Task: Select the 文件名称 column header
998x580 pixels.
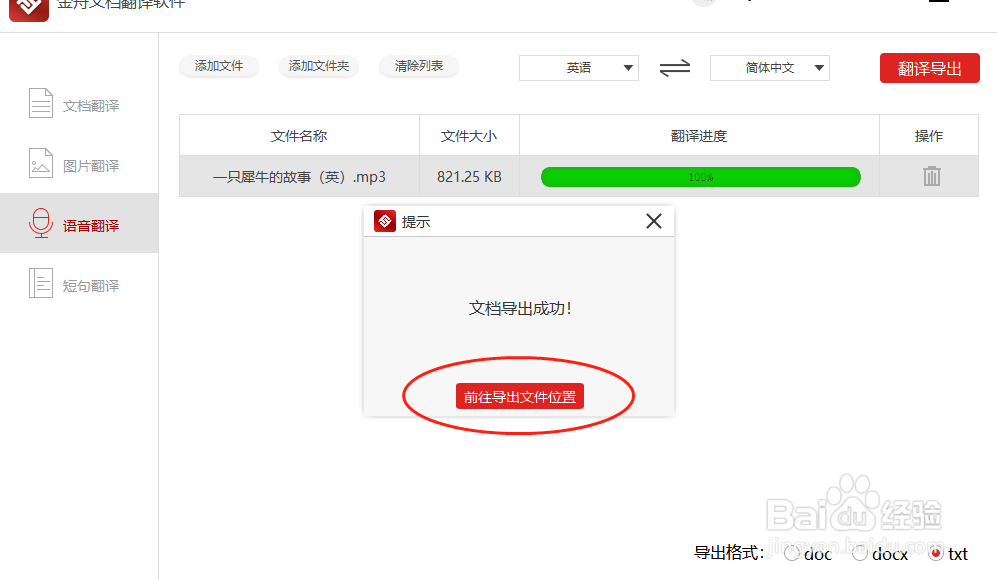Action: [x=299, y=135]
